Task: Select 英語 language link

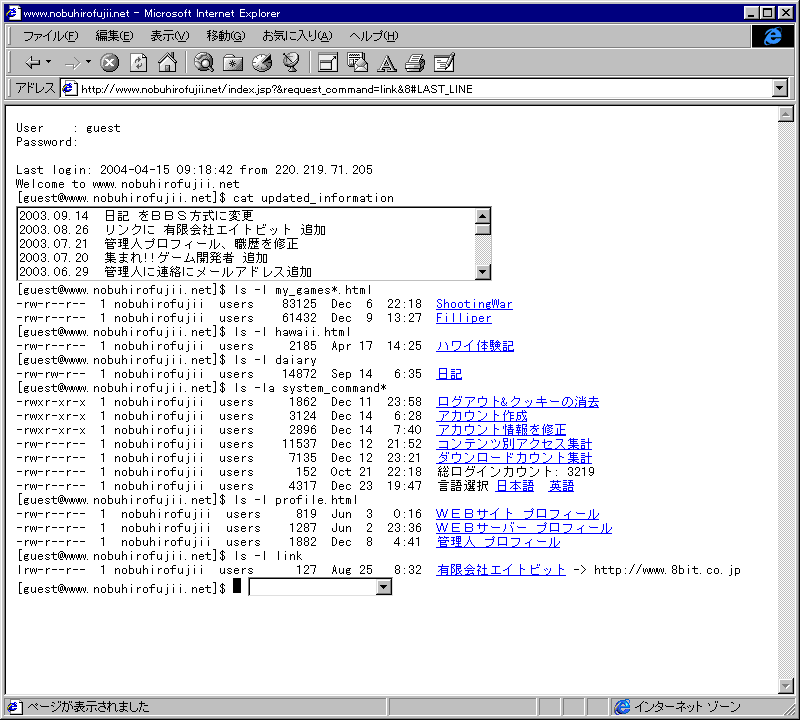Action: pos(561,486)
